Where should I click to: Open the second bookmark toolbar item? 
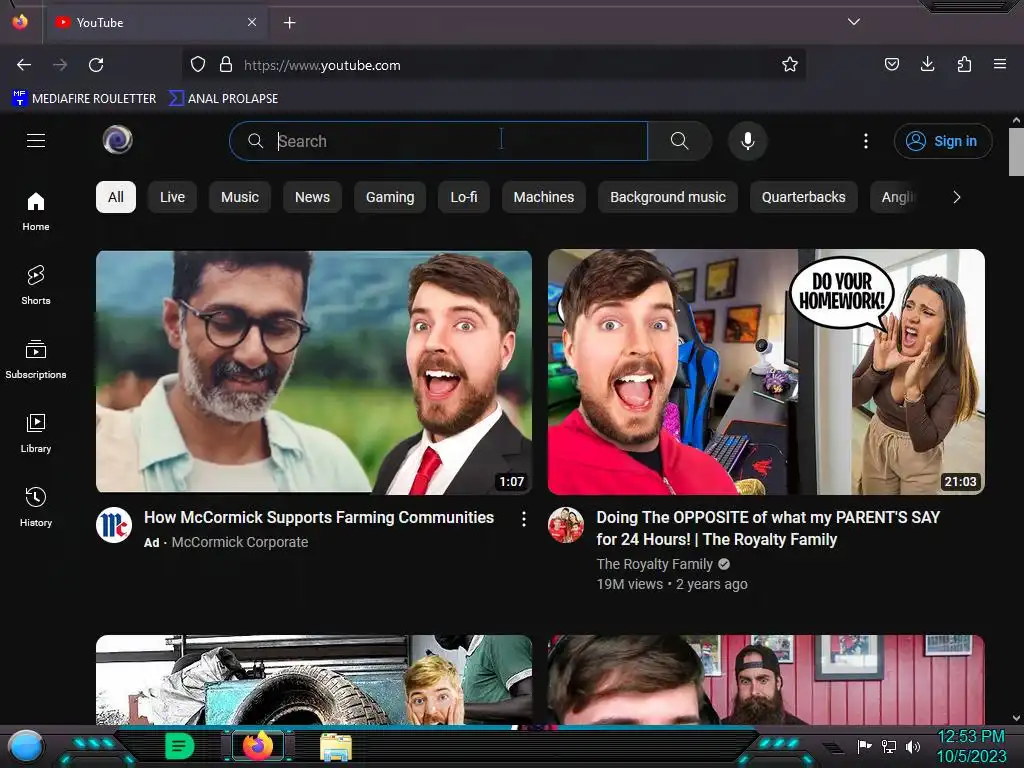[x=223, y=99]
